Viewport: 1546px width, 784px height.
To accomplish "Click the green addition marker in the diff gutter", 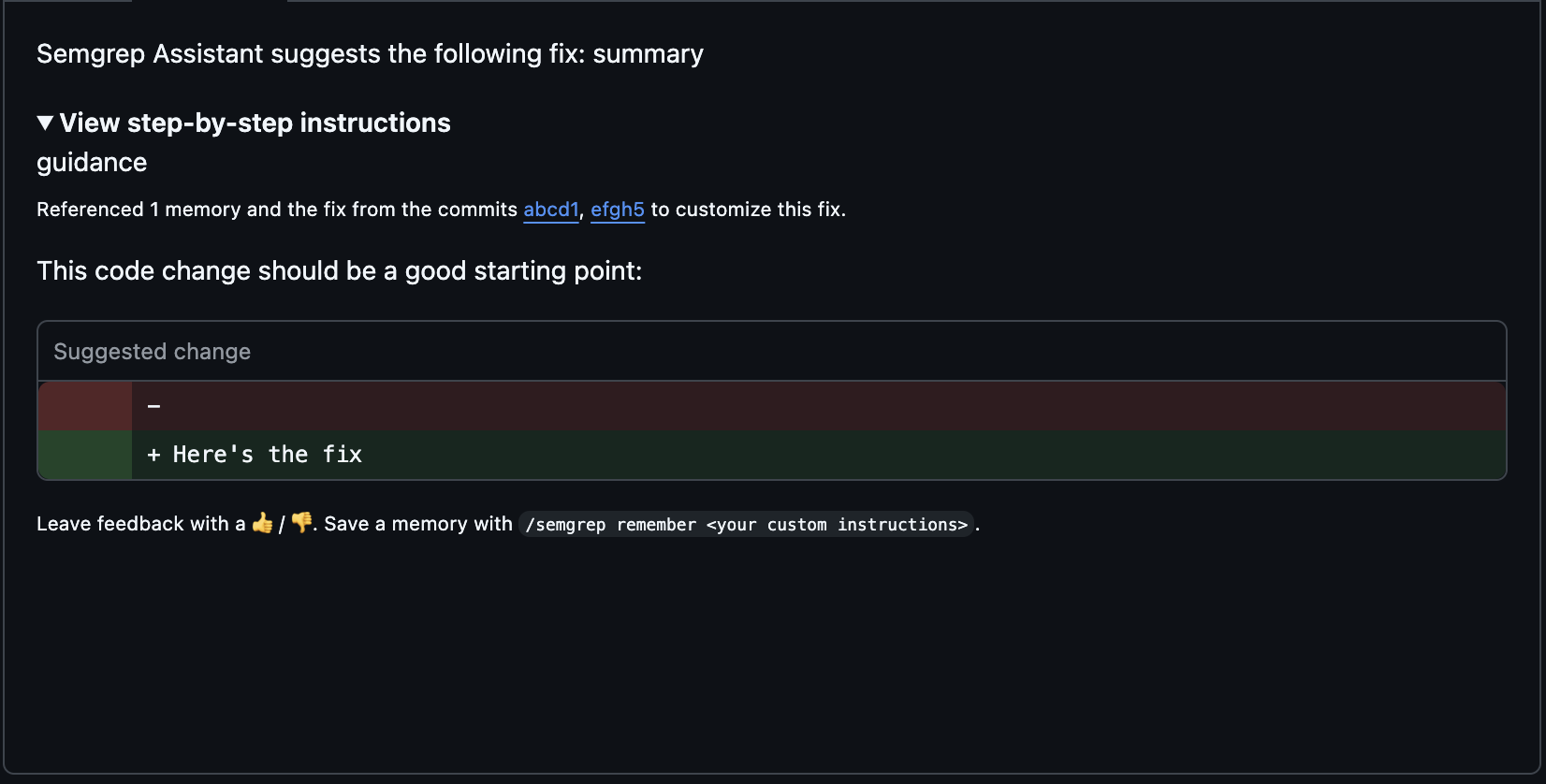I will 83,455.
